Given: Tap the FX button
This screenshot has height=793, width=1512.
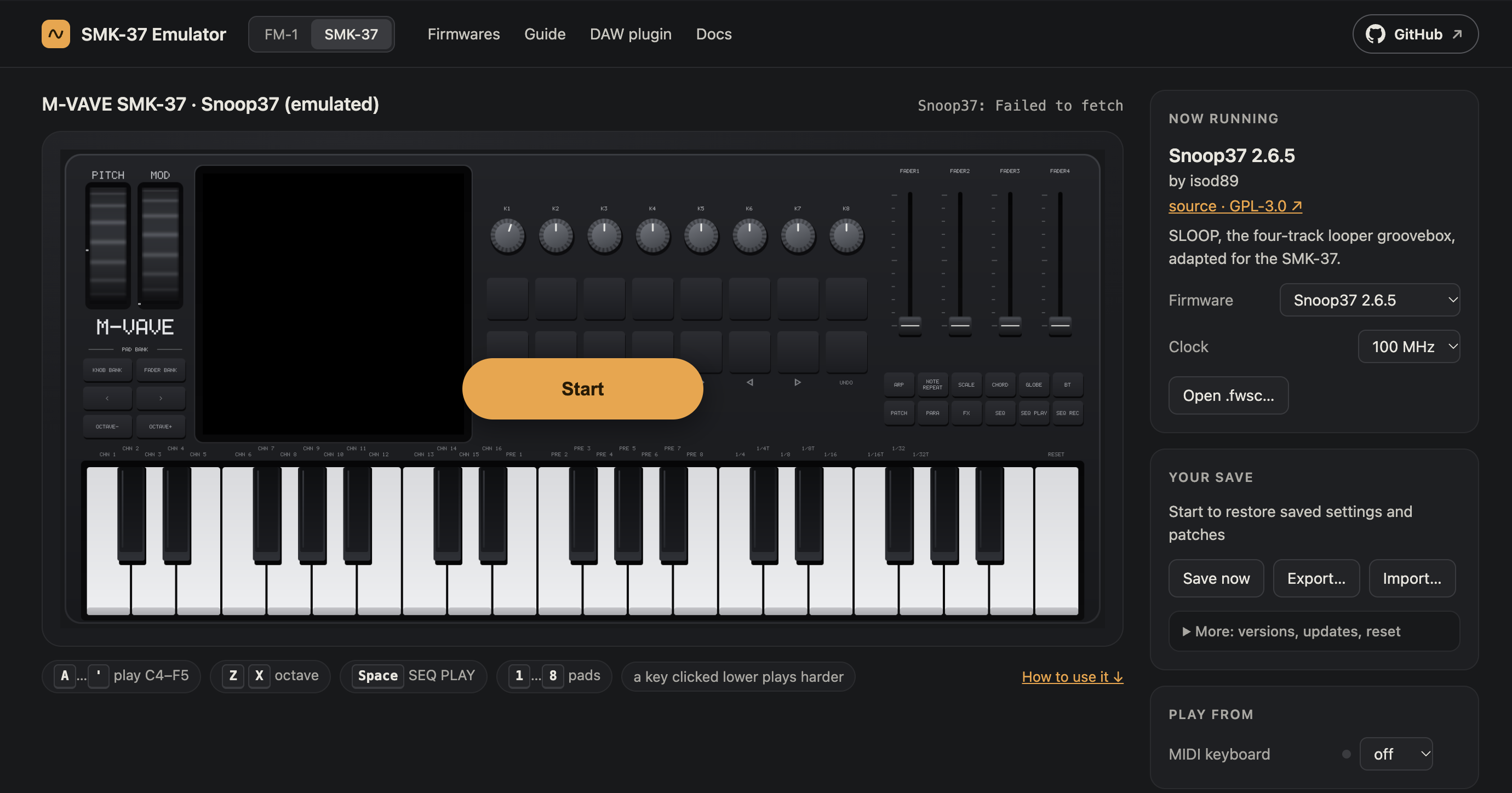Looking at the screenshot, I should pyautogui.click(x=966, y=413).
